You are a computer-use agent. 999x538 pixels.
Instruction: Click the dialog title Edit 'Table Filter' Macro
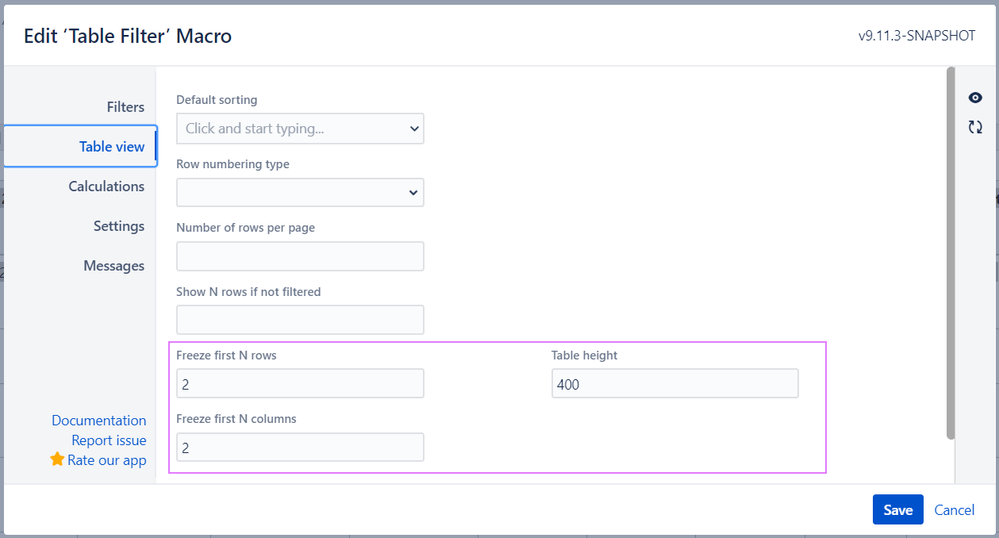point(127,36)
